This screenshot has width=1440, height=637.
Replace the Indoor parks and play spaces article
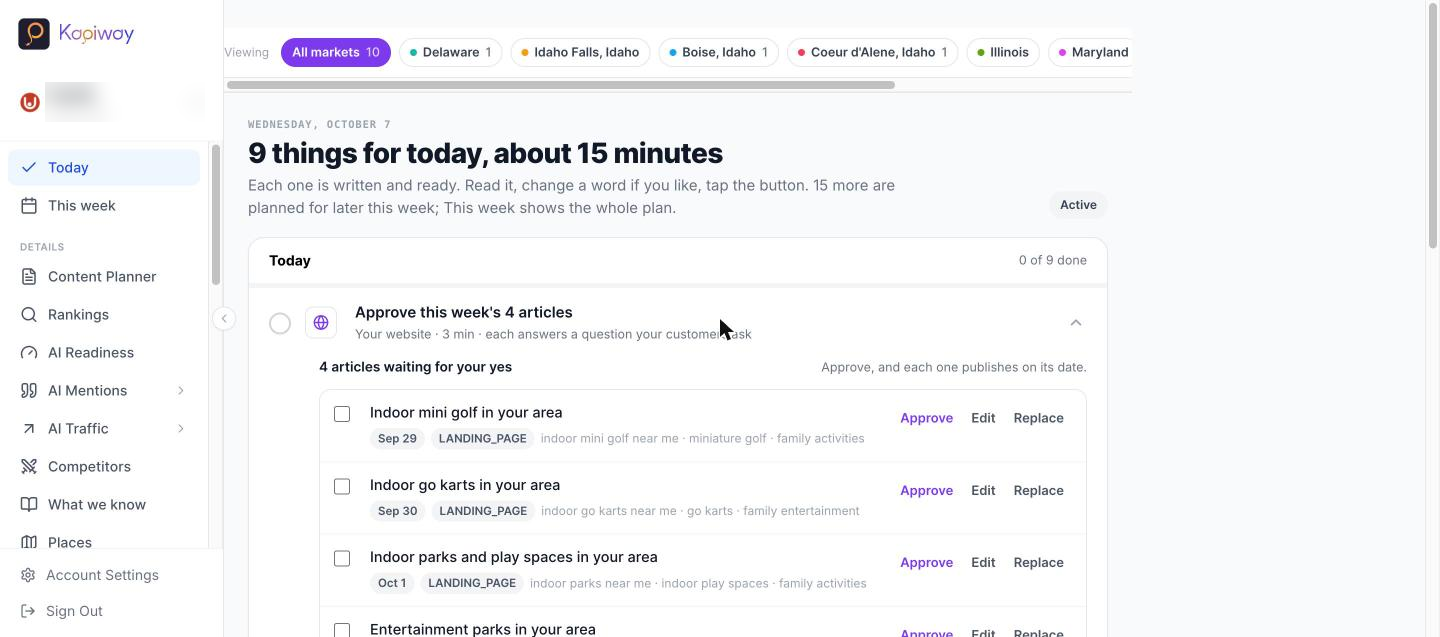(1038, 562)
